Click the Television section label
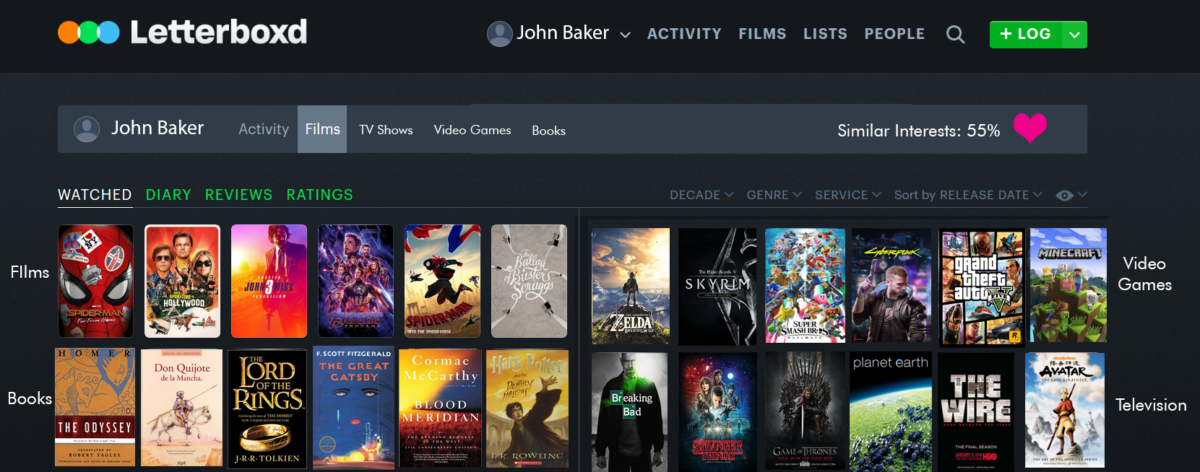Screen dimensions: 1200x472 [x=1151, y=405]
